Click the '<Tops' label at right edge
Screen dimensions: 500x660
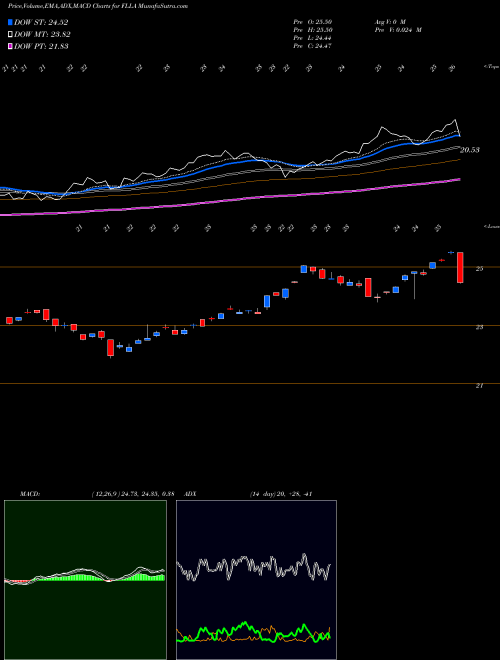tap(491, 67)
